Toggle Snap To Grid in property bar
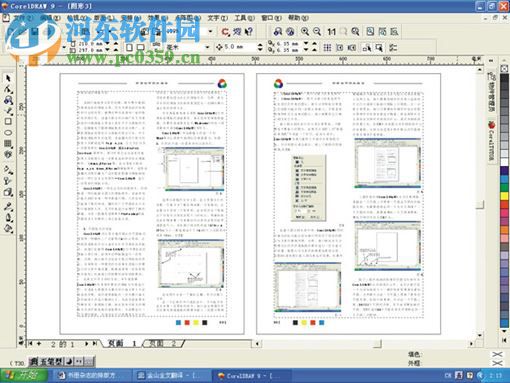 click(327, 48)
